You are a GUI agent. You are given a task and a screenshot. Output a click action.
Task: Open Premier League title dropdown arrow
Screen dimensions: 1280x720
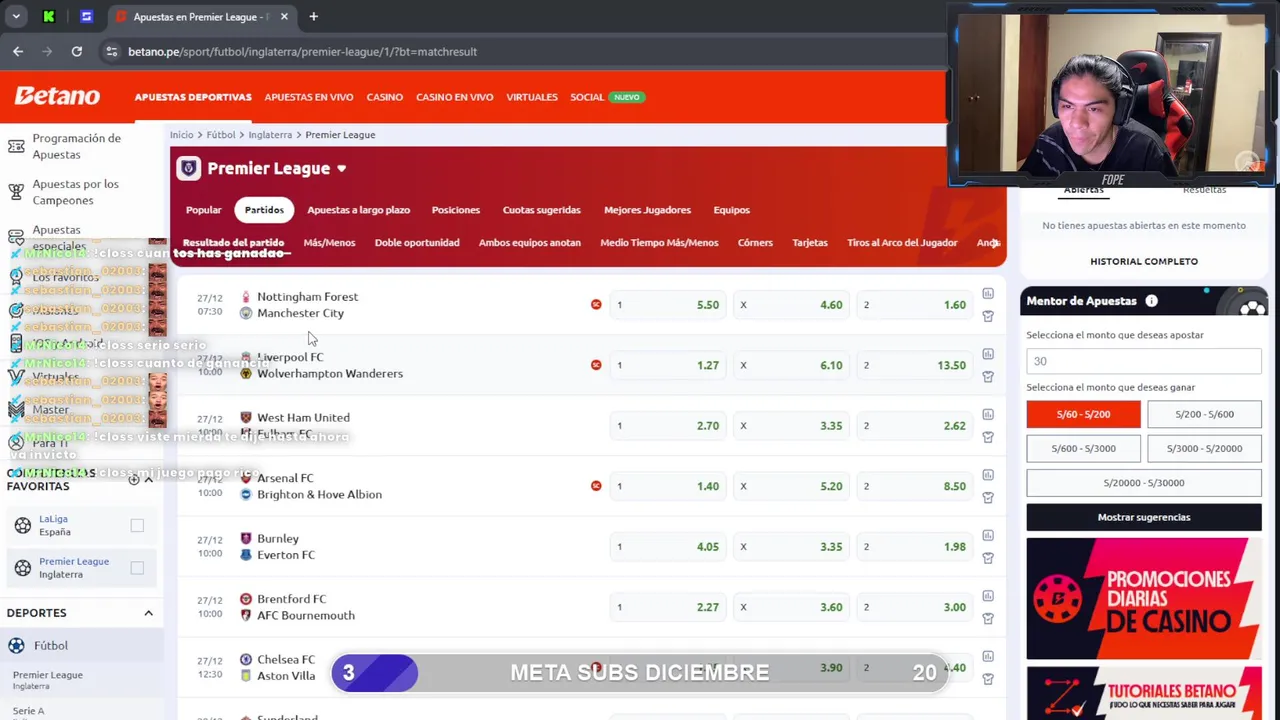(x=341, y=169)
